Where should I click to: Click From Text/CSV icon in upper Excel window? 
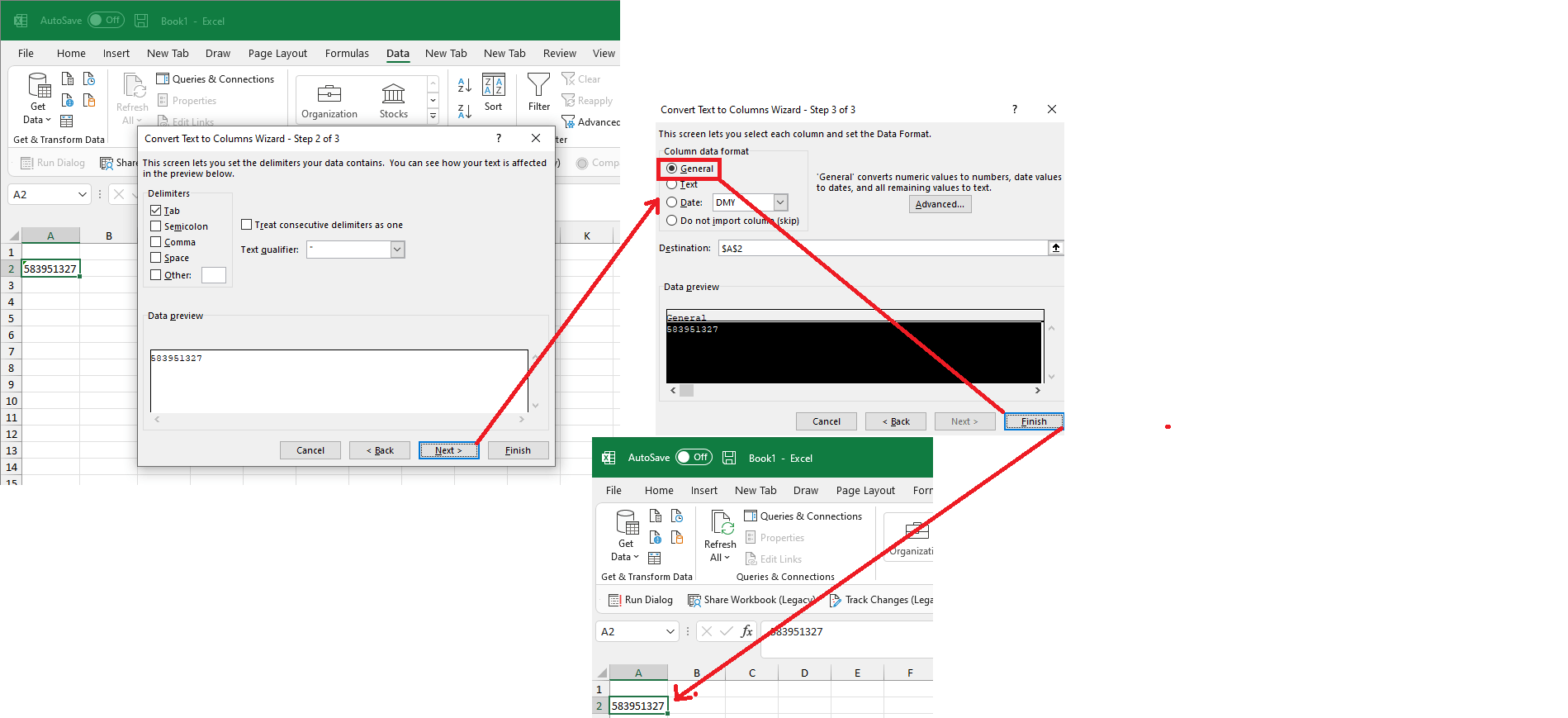(68, 78)
